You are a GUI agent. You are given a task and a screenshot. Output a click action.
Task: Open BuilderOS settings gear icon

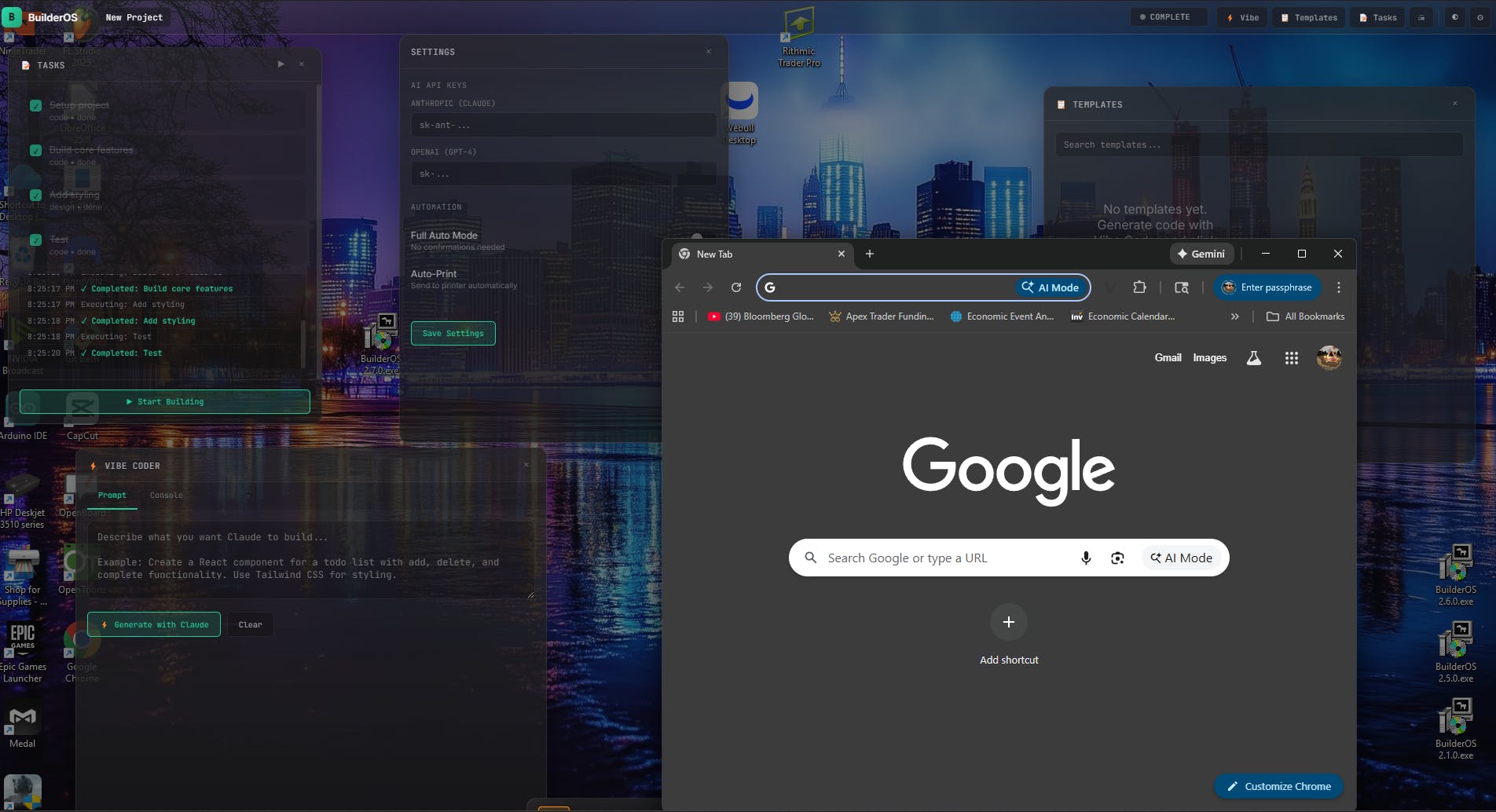pos(1480,17)
